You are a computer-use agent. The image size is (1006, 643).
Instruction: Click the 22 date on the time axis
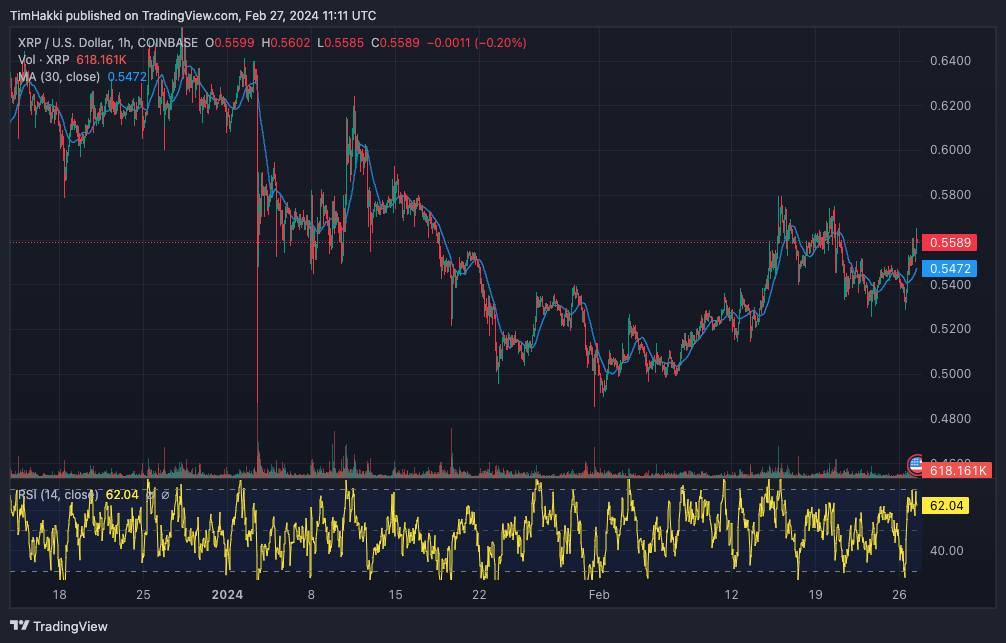(x=479, y=595)
